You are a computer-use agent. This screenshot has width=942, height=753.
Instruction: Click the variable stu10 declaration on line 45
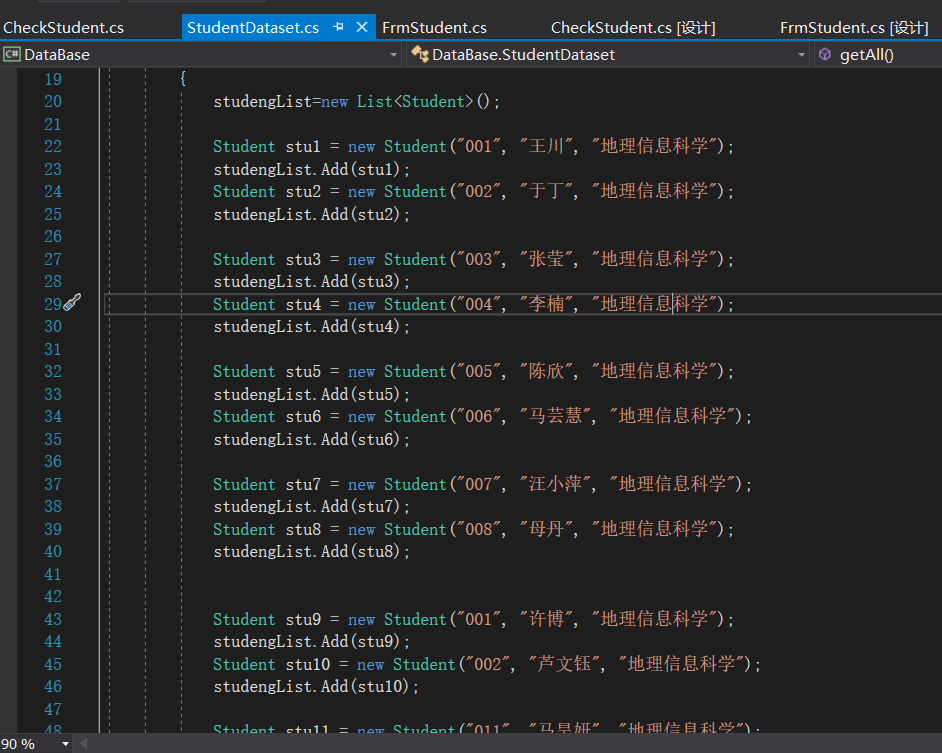(308, 665)
